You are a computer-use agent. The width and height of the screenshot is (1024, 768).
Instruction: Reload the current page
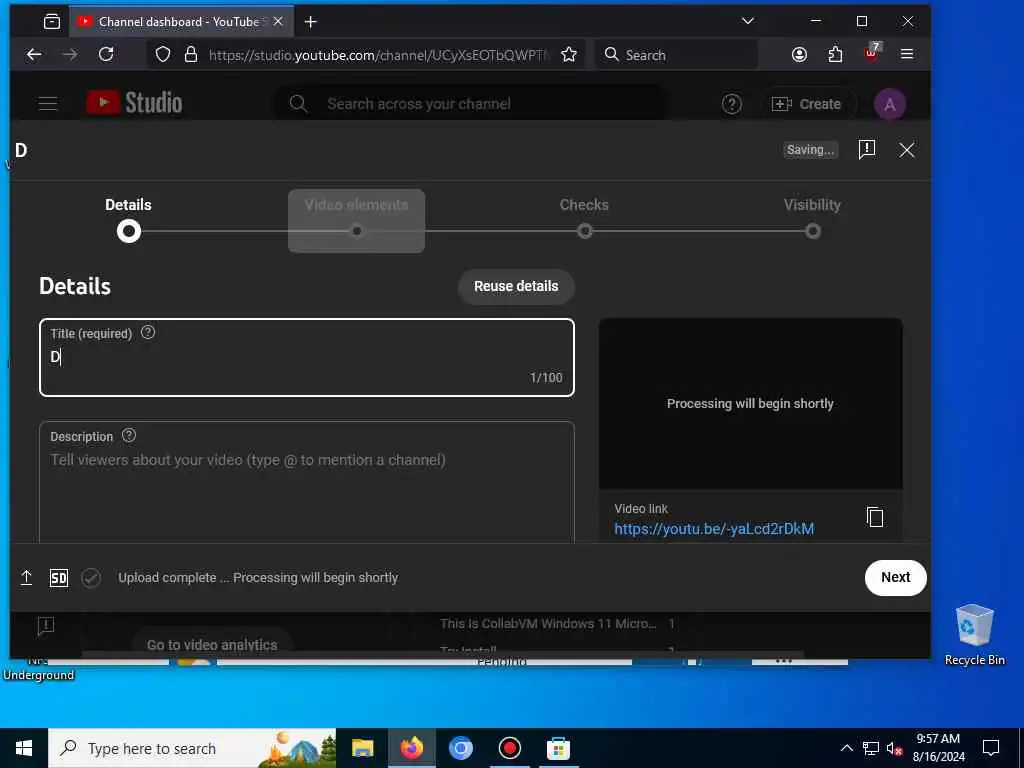click(106, 54)
